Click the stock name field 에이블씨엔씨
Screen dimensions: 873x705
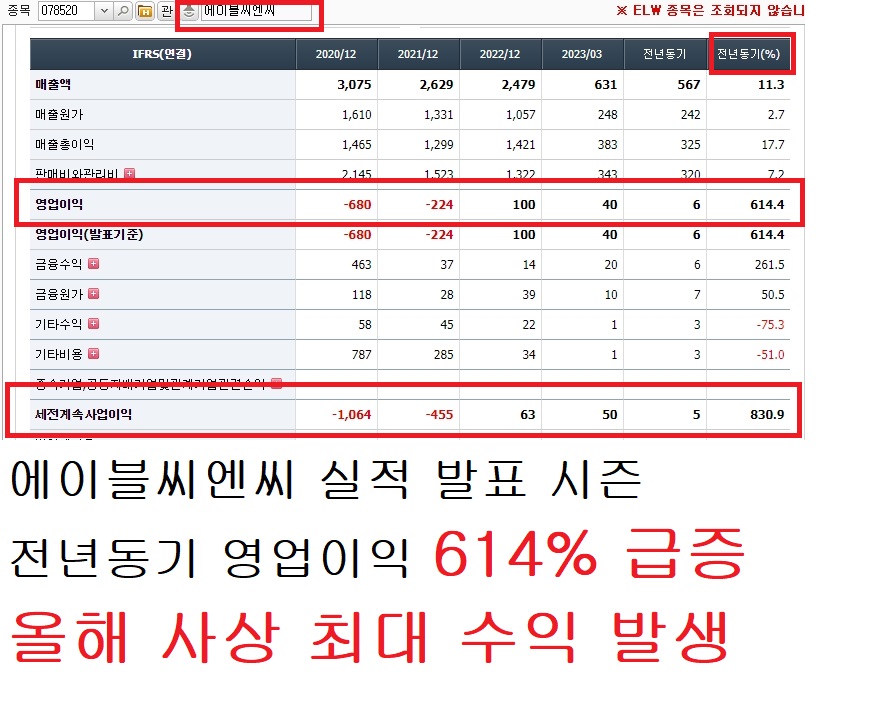[x=256, y=11]
